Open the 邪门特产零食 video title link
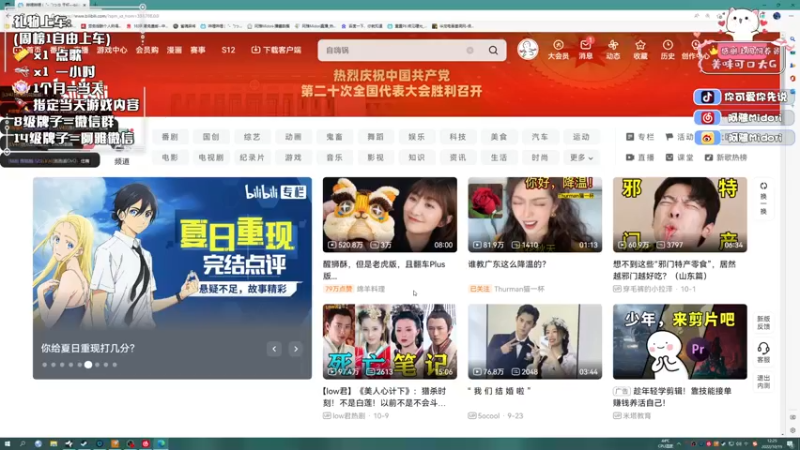 pos(674,270)
